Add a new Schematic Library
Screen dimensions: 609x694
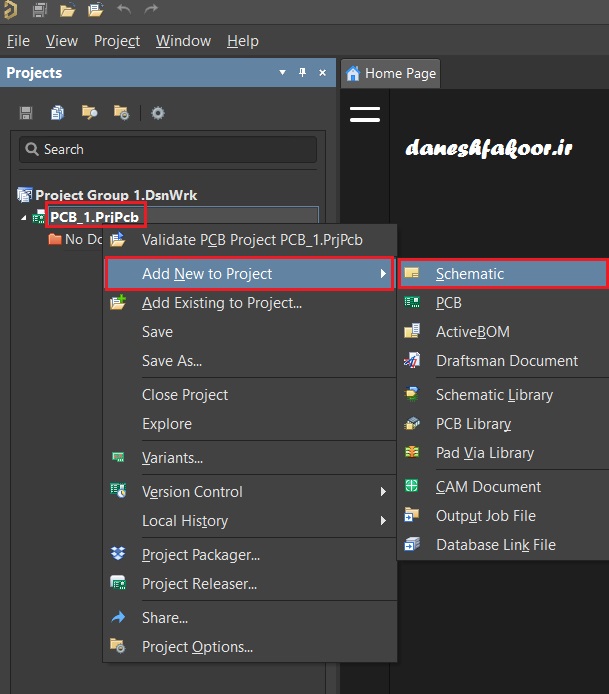click(x=504, y=395)
